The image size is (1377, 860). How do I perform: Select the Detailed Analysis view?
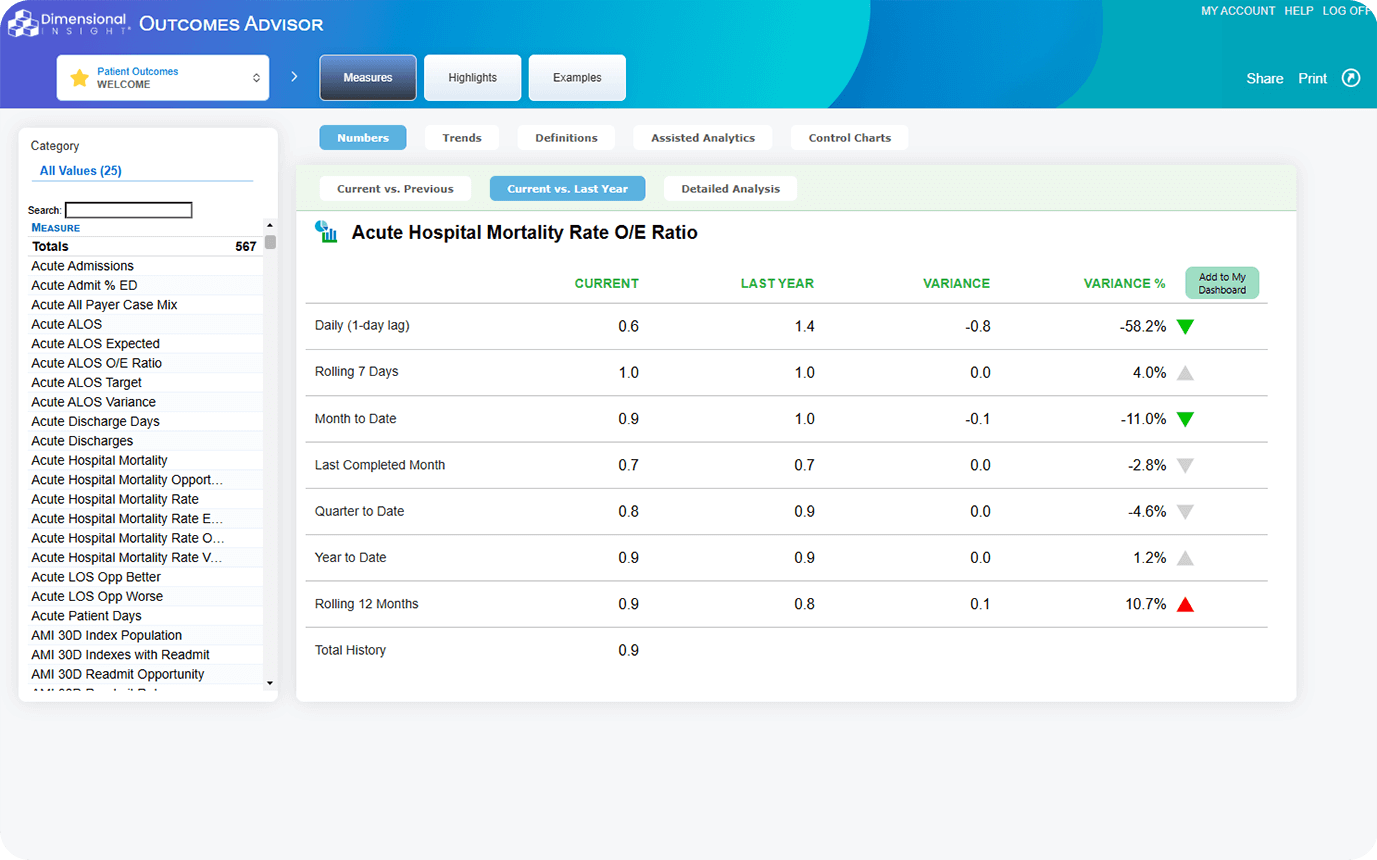tap(730, 189)
